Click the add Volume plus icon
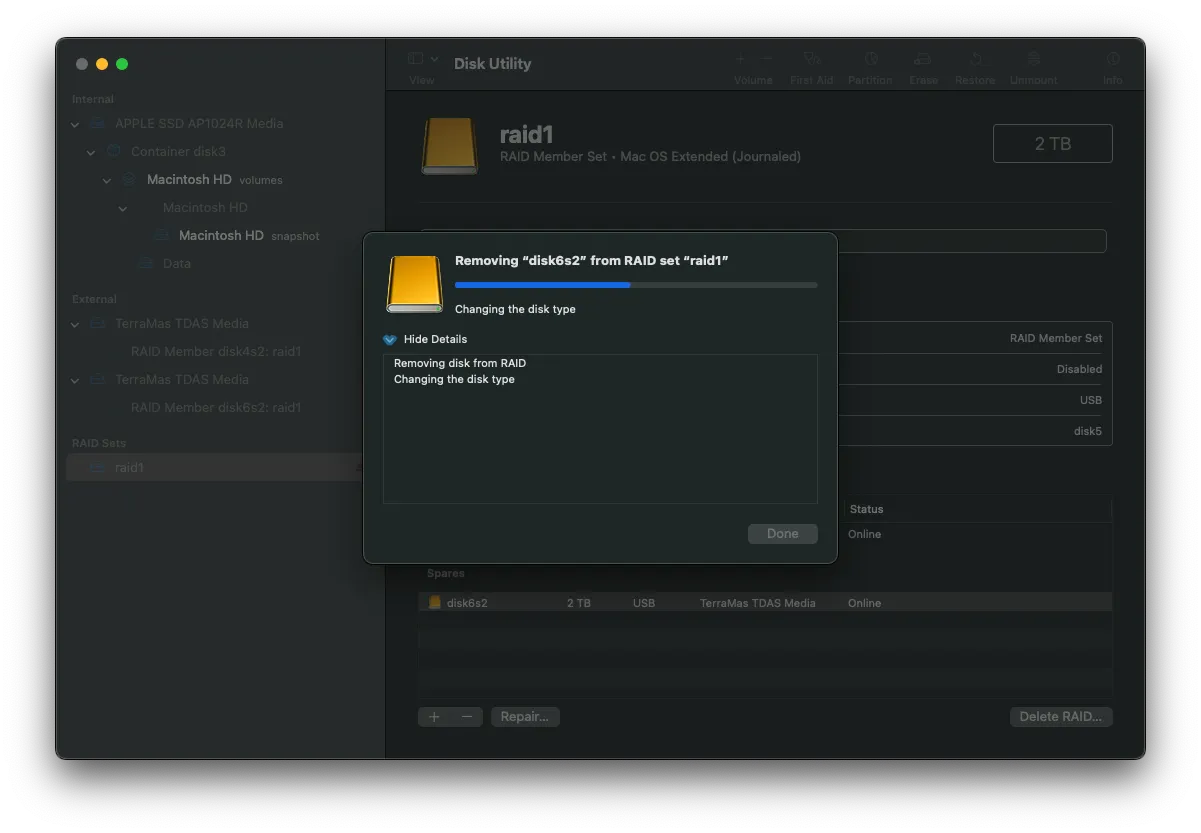Screen dimensions: 1201x833 (741, 60)
